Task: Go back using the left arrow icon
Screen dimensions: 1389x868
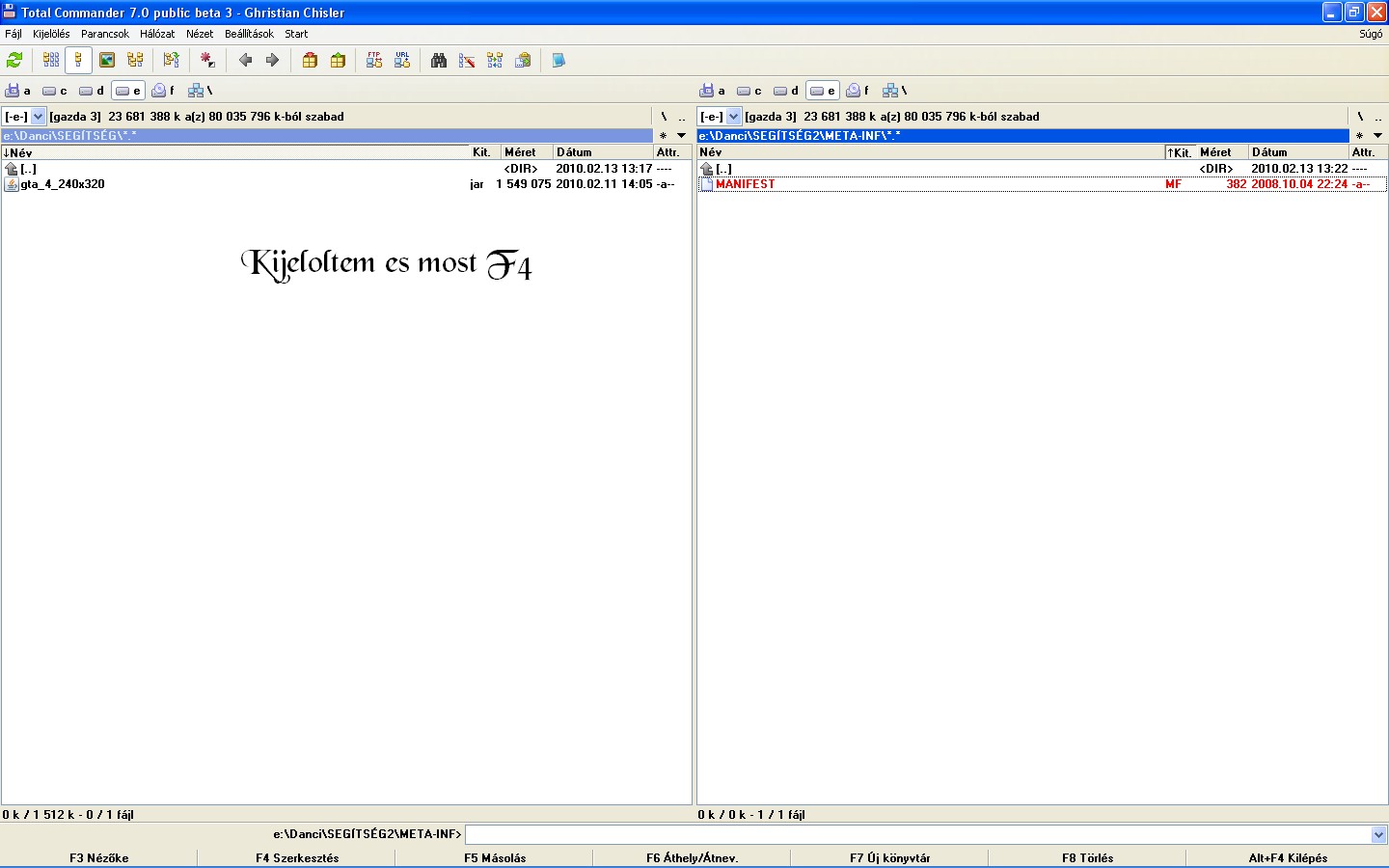Action: (x=245, y=61)
